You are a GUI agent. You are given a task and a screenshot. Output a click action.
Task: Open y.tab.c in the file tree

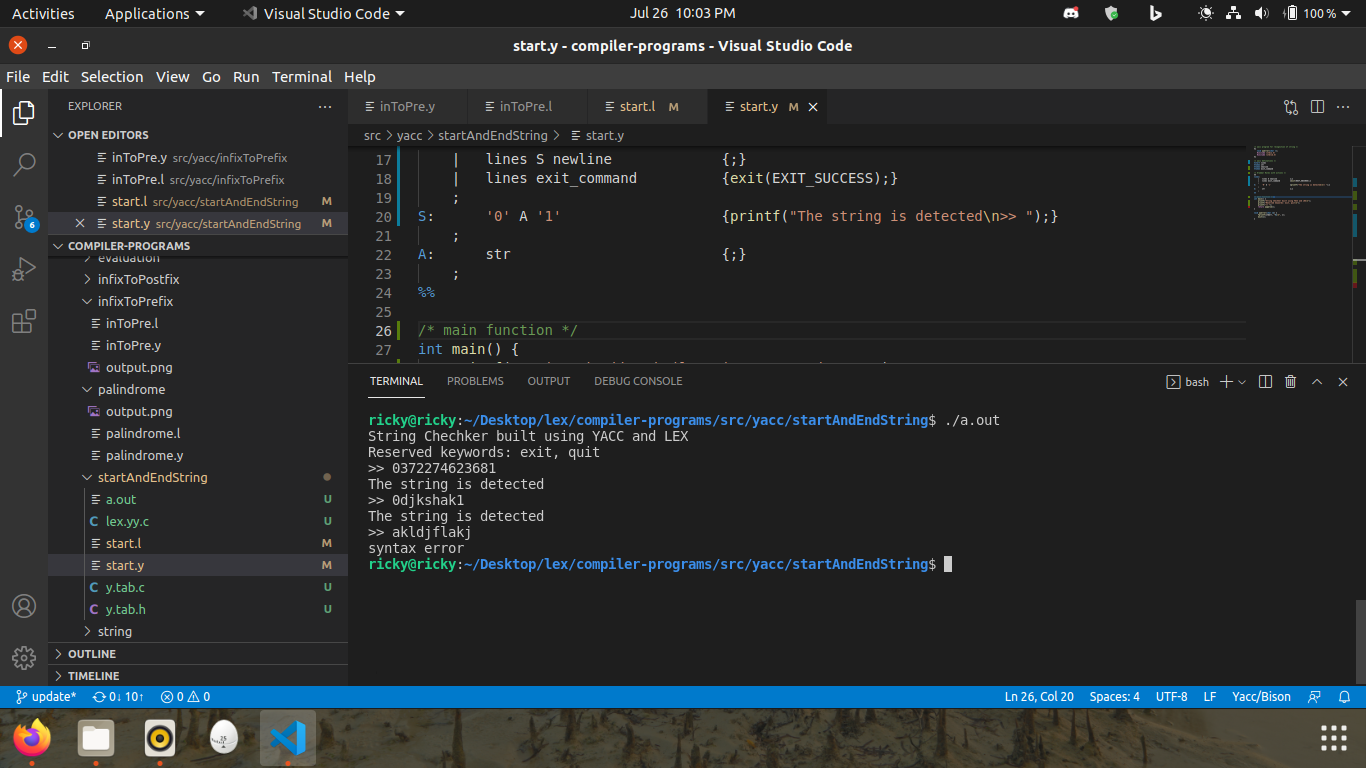(198, 587)
